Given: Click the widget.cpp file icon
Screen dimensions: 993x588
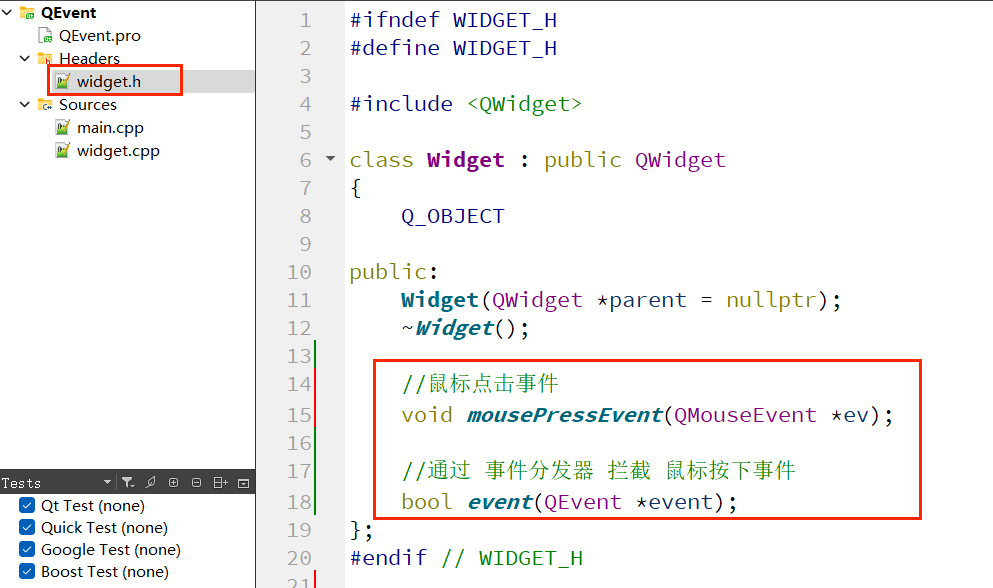Looking at the screenshot, I should tap(63, 151).
